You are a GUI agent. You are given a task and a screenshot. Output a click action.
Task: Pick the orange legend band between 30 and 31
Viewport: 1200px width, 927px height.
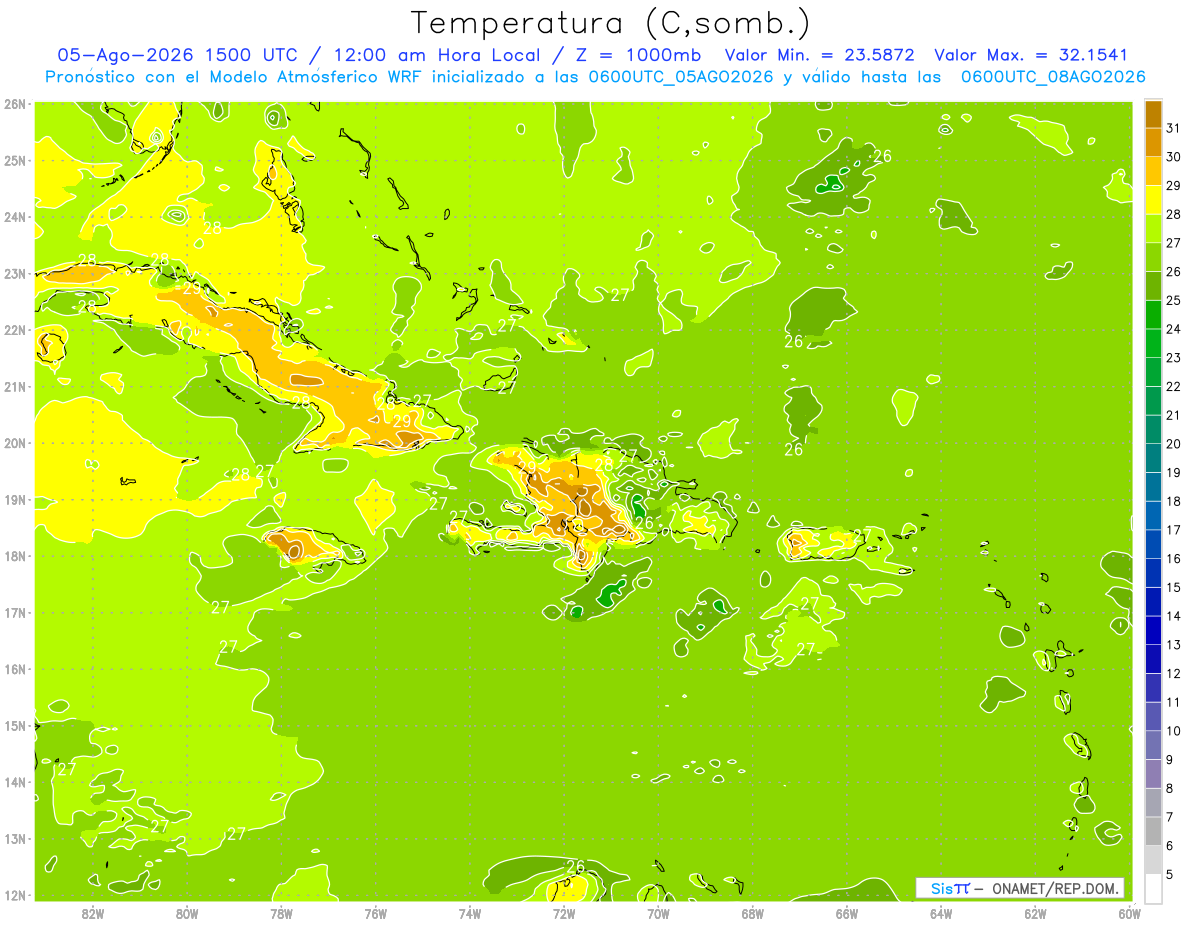pos(1153,143)
